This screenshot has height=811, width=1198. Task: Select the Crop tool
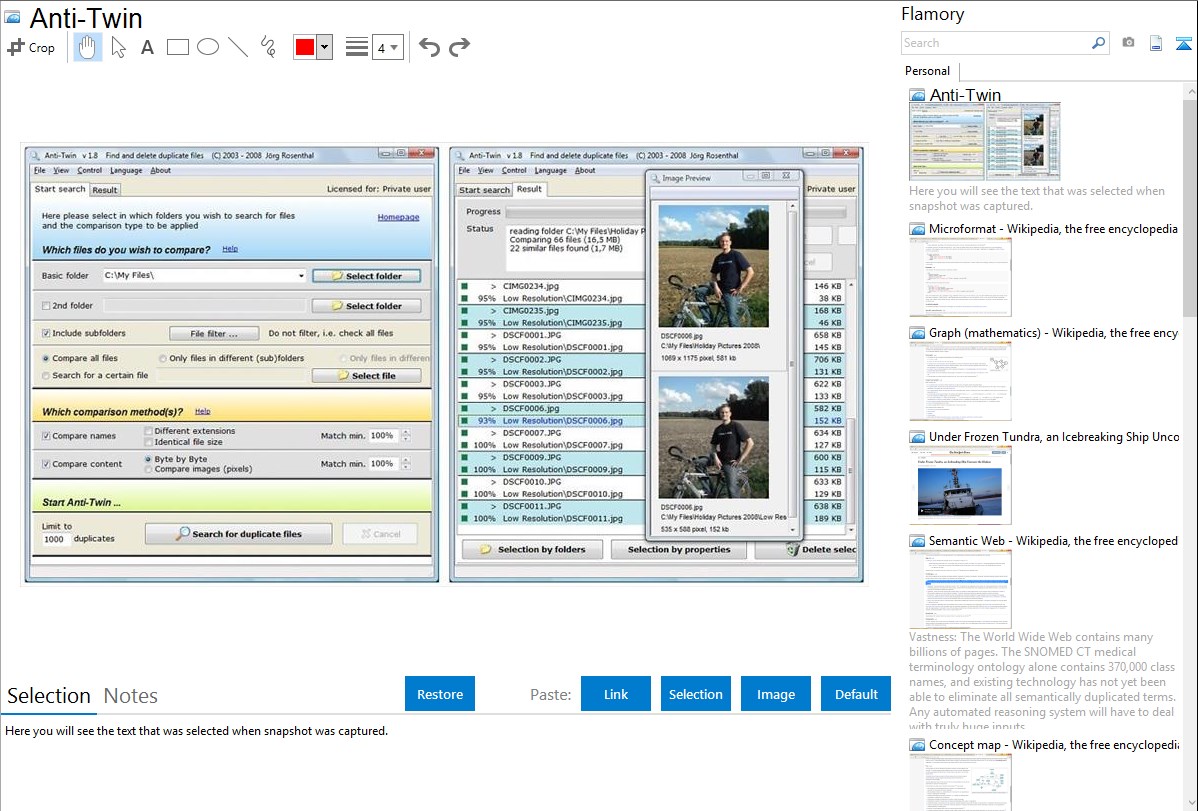click(x=31, y=47)
